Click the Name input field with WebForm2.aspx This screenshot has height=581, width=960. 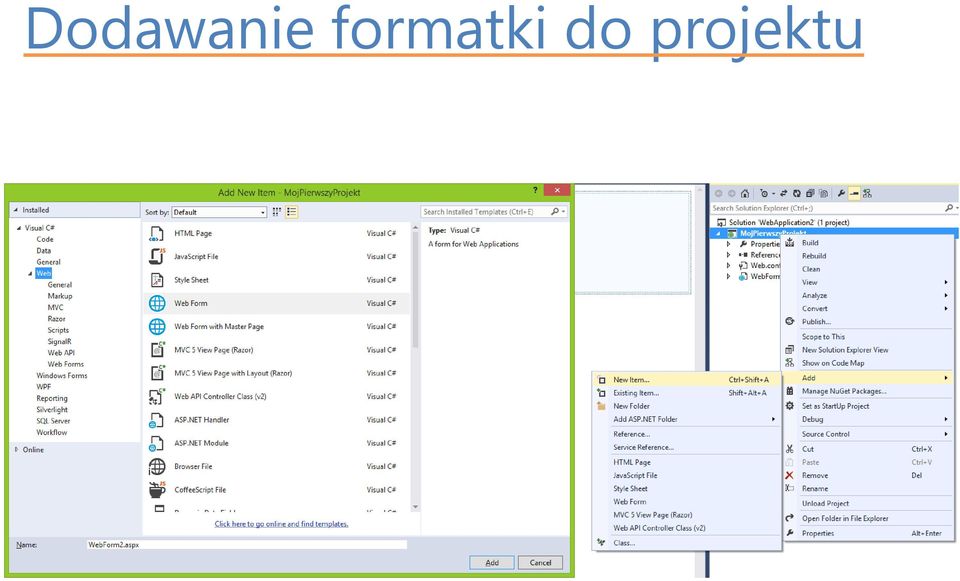click(247, 544)
